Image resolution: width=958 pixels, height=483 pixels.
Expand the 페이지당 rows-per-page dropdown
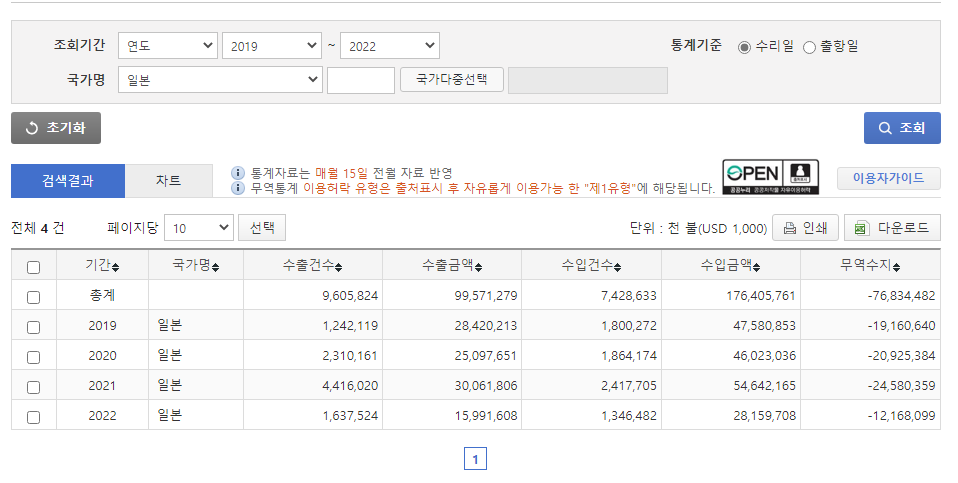pos(198,228)
